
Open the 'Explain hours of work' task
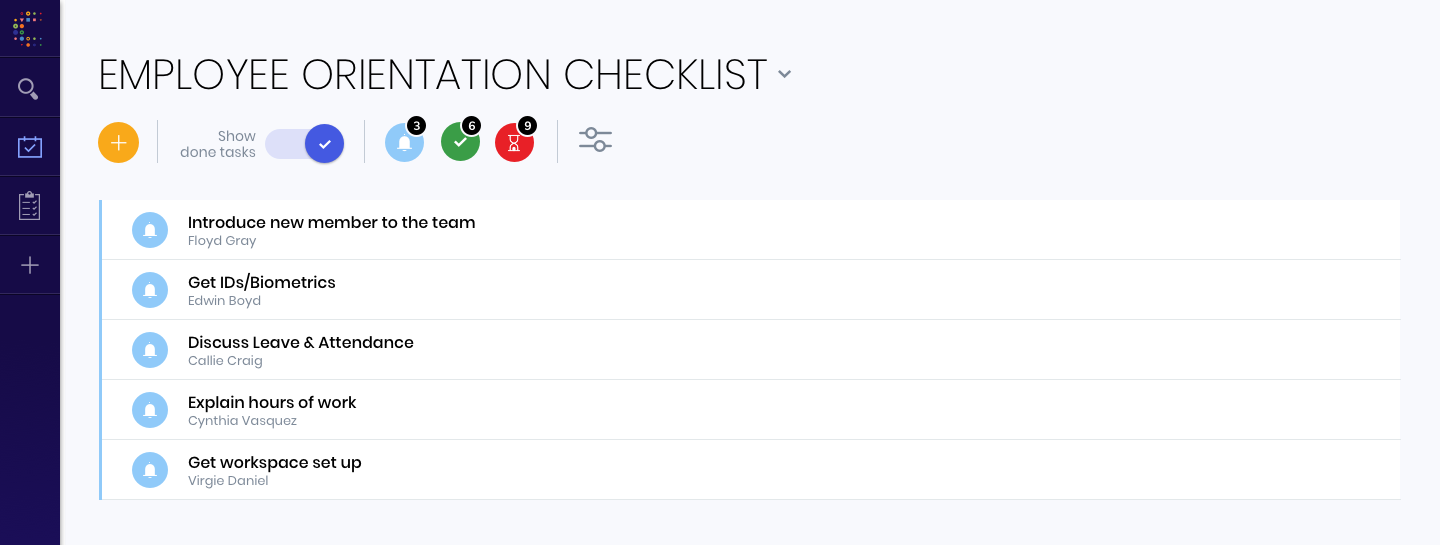[751, 410]
